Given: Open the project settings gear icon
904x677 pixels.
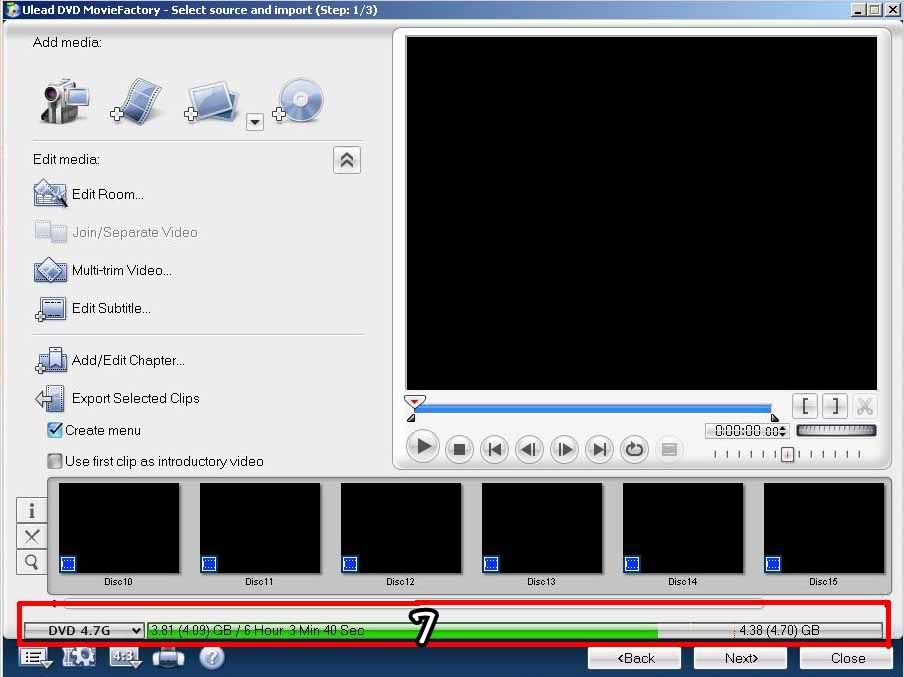Looking at the screenshot, I should point(77,657).
